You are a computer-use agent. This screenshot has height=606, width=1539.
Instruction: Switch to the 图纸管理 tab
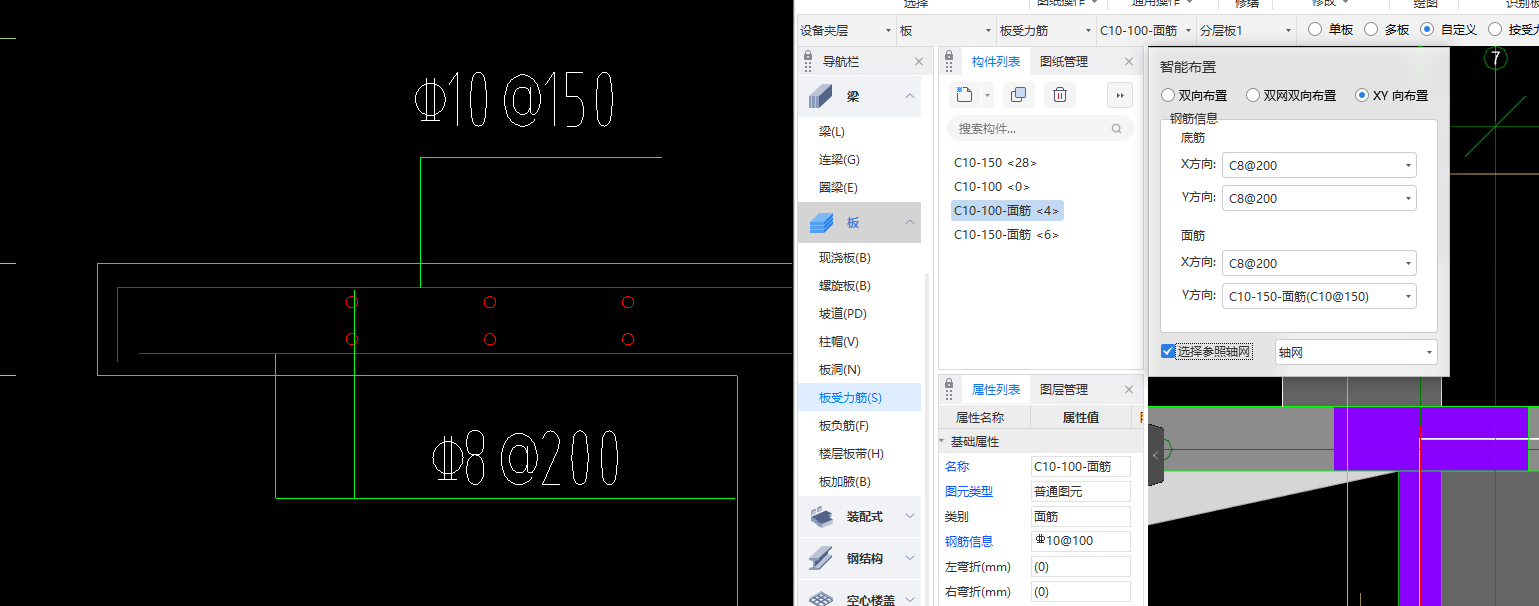(1064, 62)
